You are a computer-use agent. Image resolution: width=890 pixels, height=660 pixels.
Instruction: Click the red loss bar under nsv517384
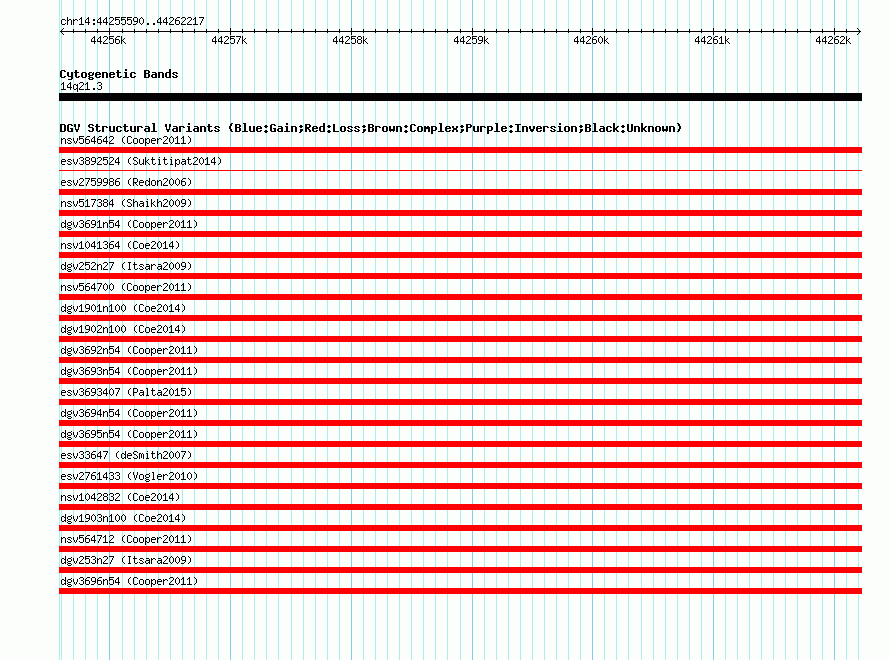click(460, 213)
